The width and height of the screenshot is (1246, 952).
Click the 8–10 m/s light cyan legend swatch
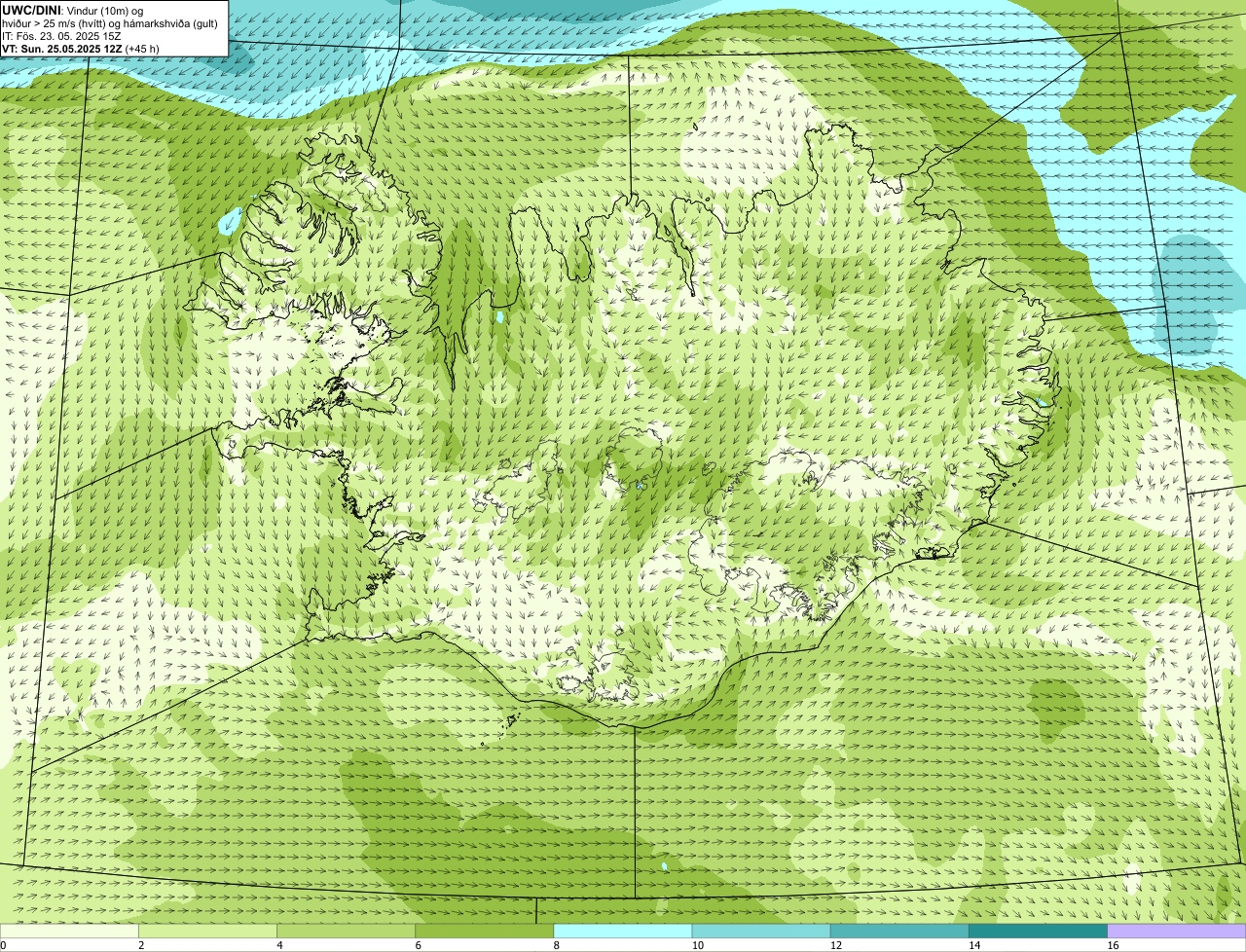click(x=623, y=931)
